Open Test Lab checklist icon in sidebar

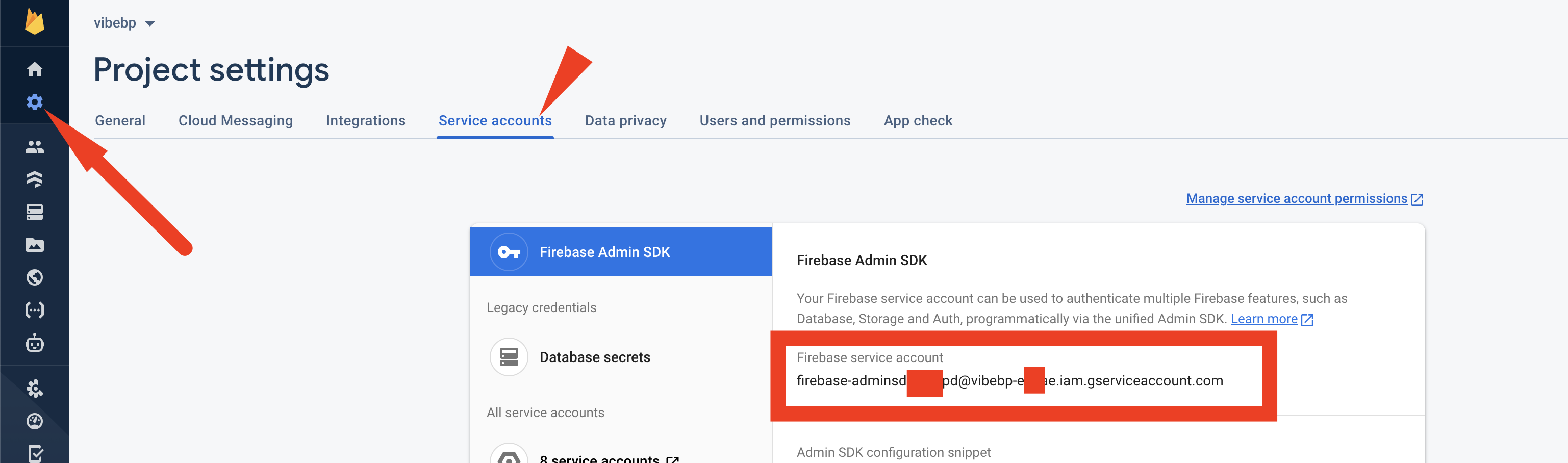(35, 453)
